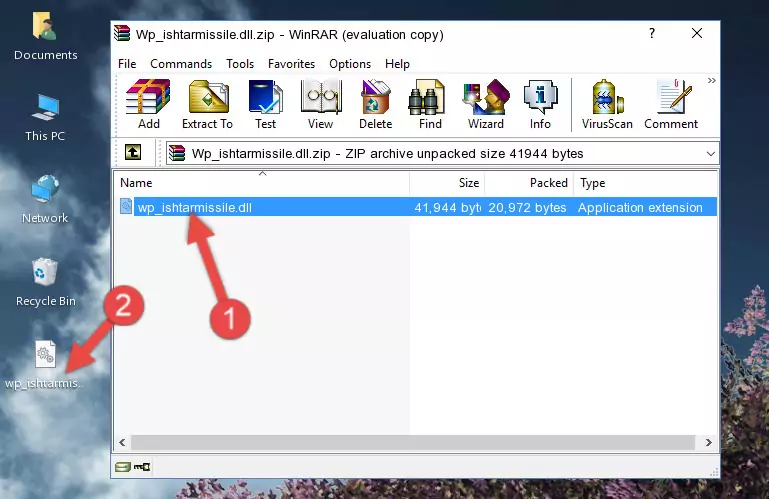Image resolution: width=769 pixels, height=499 pixels.
Task: Click the View toolbar icon
Action: point(321,104)
